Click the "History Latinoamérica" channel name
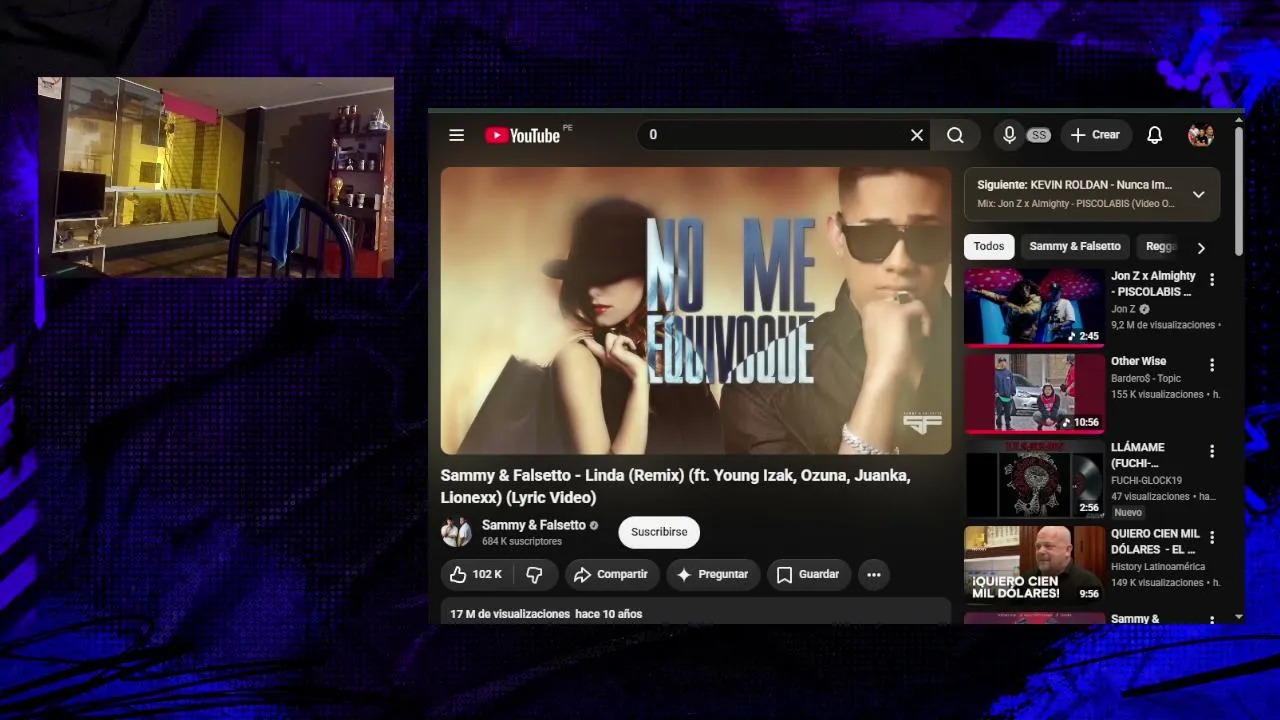The width and height of the screenshot is (1280, 720). (x=1159, y=567)
